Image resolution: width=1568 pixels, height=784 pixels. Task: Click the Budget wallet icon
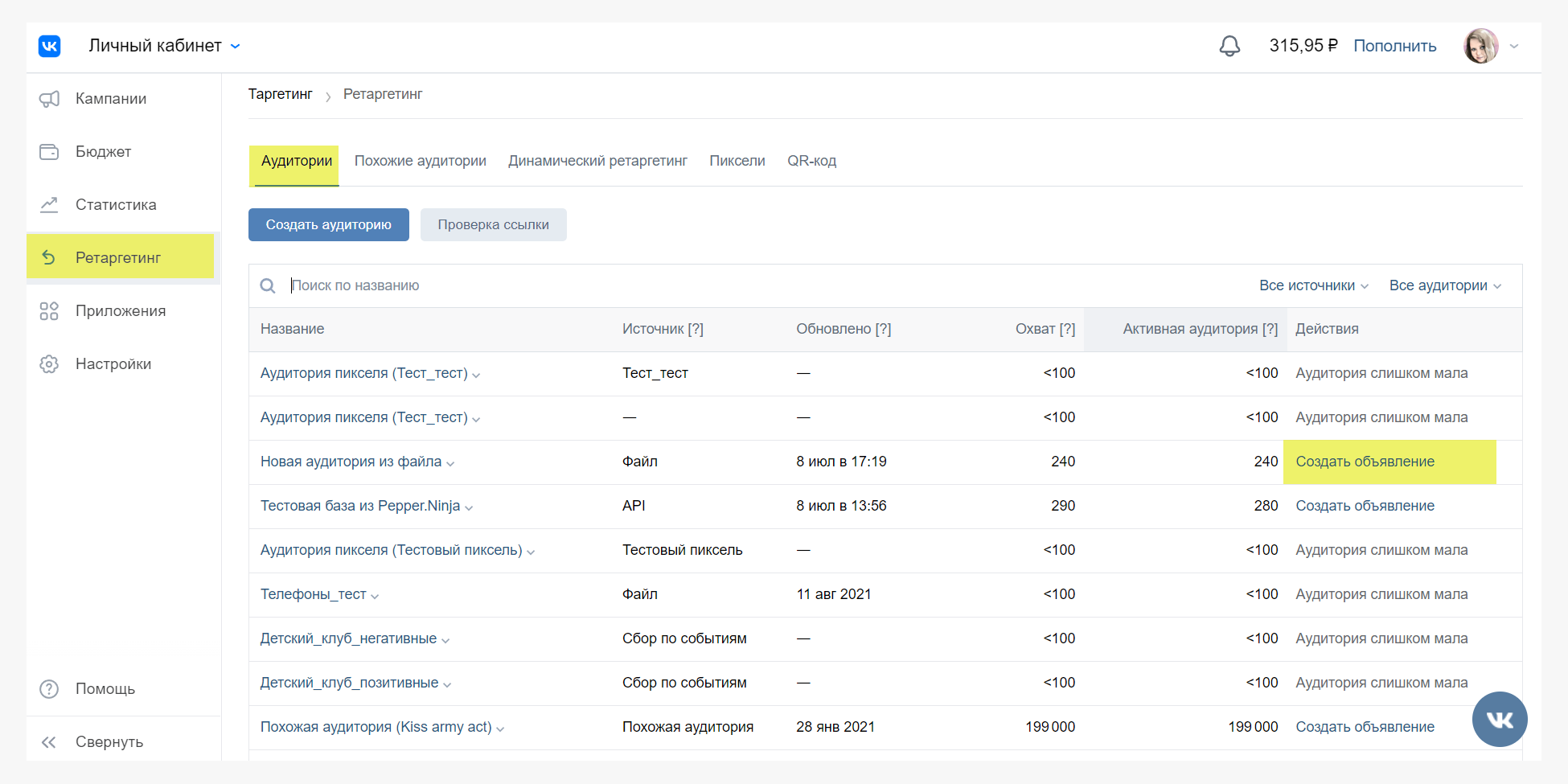click(49, 152)
